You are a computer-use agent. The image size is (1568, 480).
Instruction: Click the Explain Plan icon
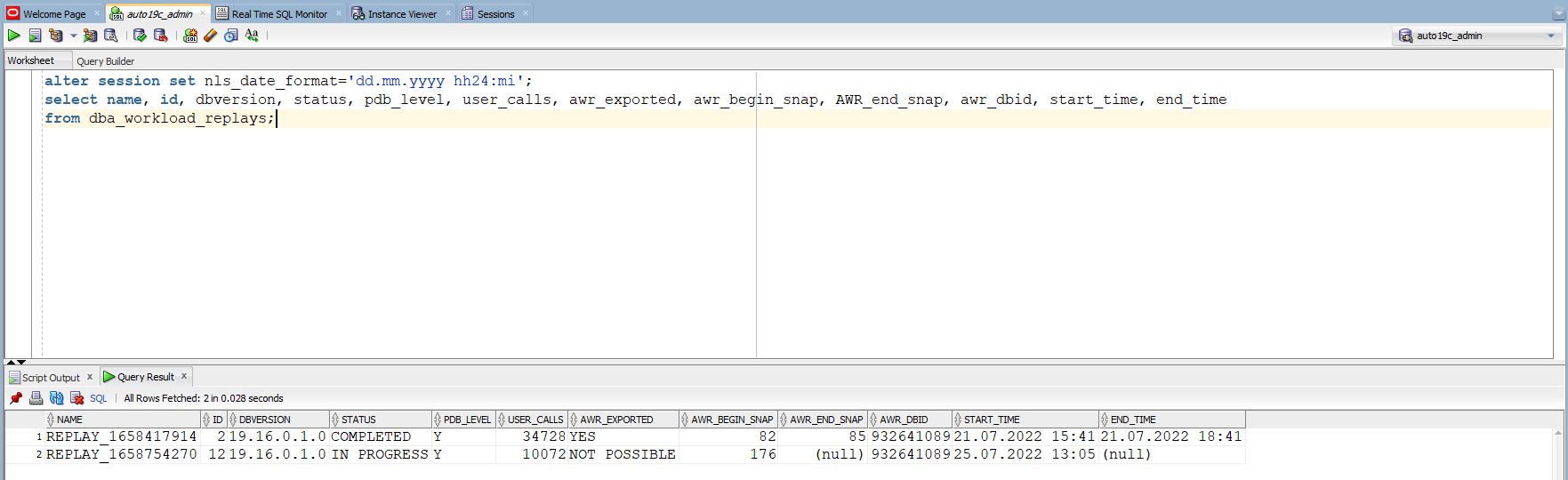tap(56, 36)
